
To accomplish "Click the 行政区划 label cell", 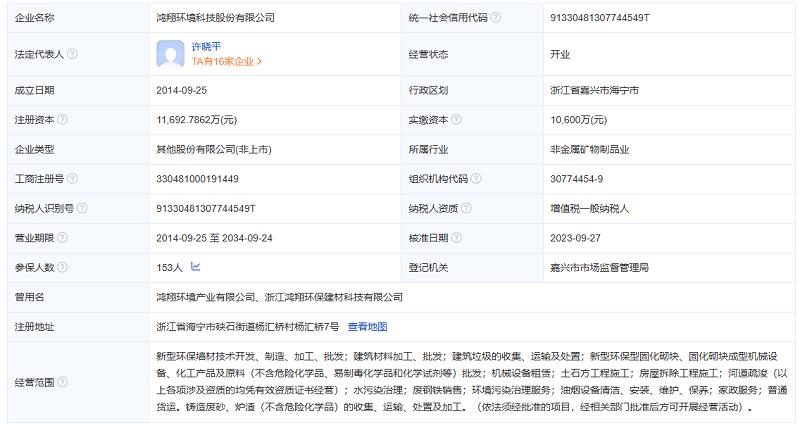I will pos(472,90).
